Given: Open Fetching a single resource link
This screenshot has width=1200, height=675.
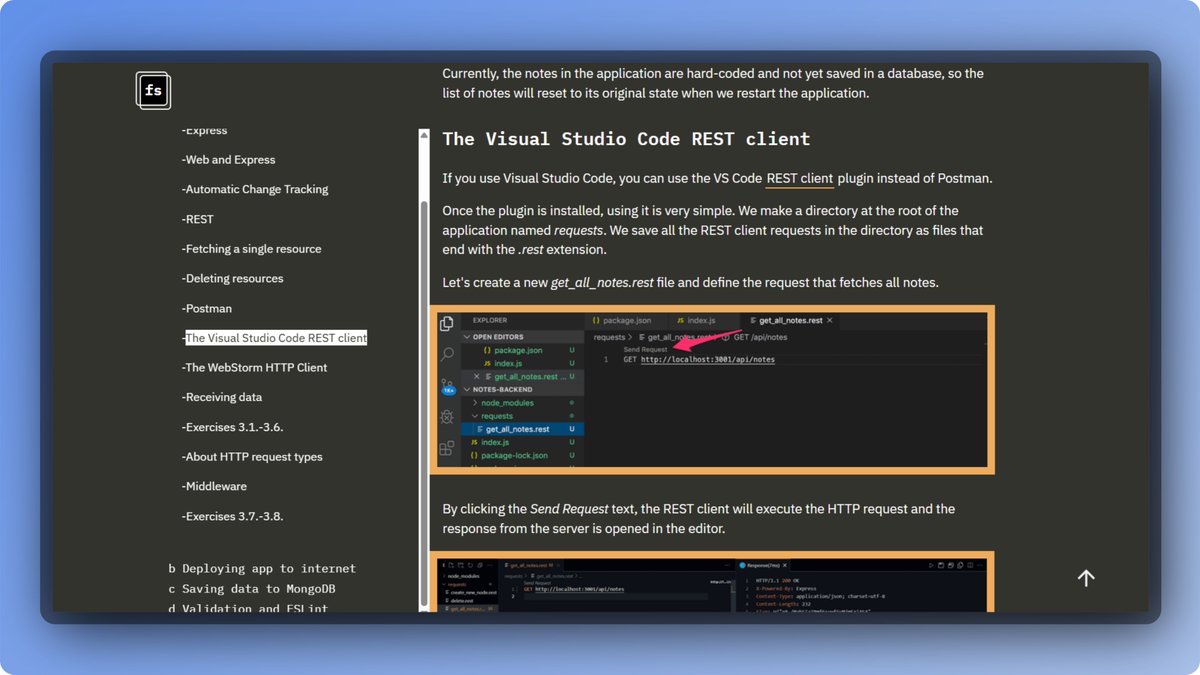Looking at the screenshot, I should (x=252, y=249).
